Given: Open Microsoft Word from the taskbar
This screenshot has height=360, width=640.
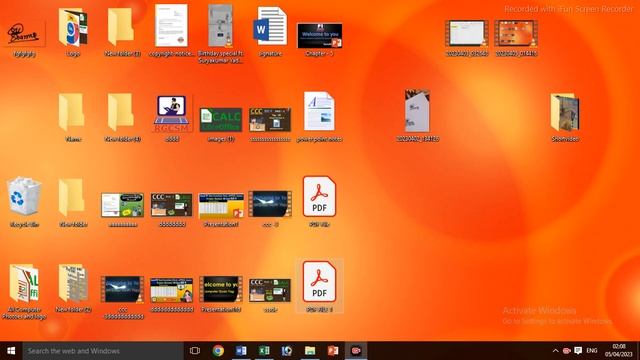Looking at the screenshot, I should pyautogui.click(x=241, y=351).
